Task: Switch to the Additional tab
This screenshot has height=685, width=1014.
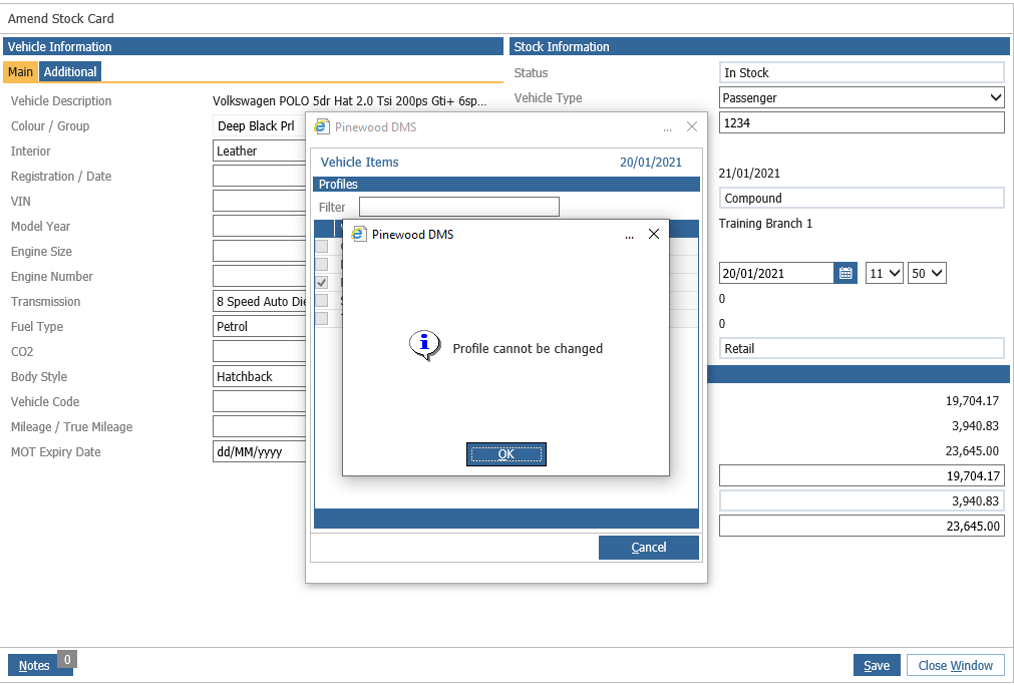Action: pyautogui.click(x=70, y=72)
